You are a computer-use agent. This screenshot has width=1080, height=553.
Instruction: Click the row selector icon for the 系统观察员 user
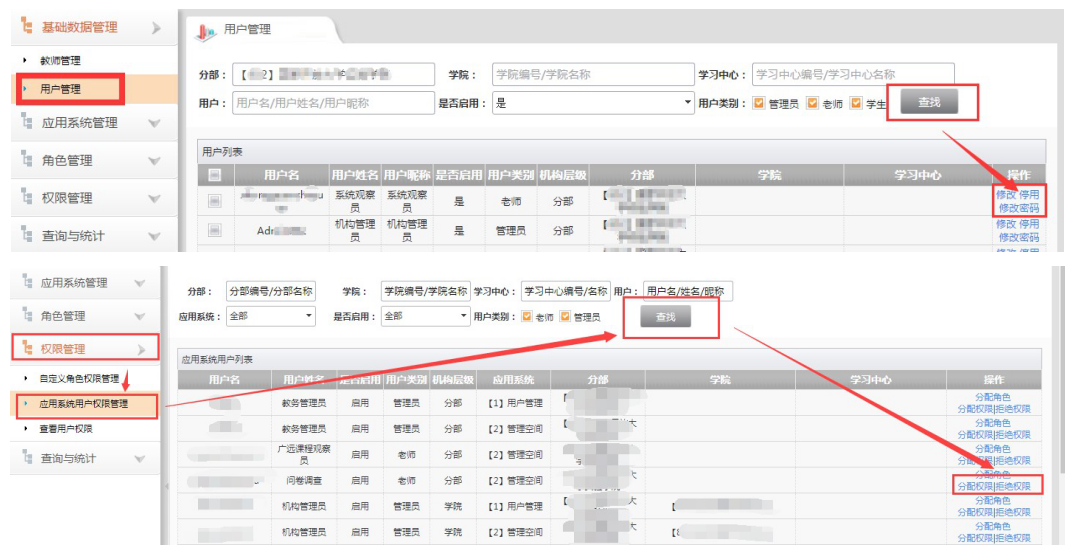point(214,201)
